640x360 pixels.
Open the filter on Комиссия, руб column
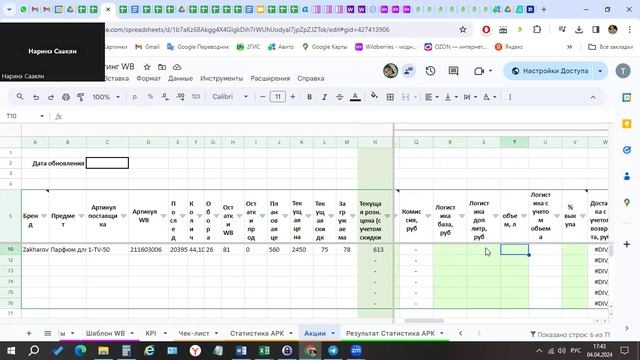pyautogui.click(x=428, y=216)
